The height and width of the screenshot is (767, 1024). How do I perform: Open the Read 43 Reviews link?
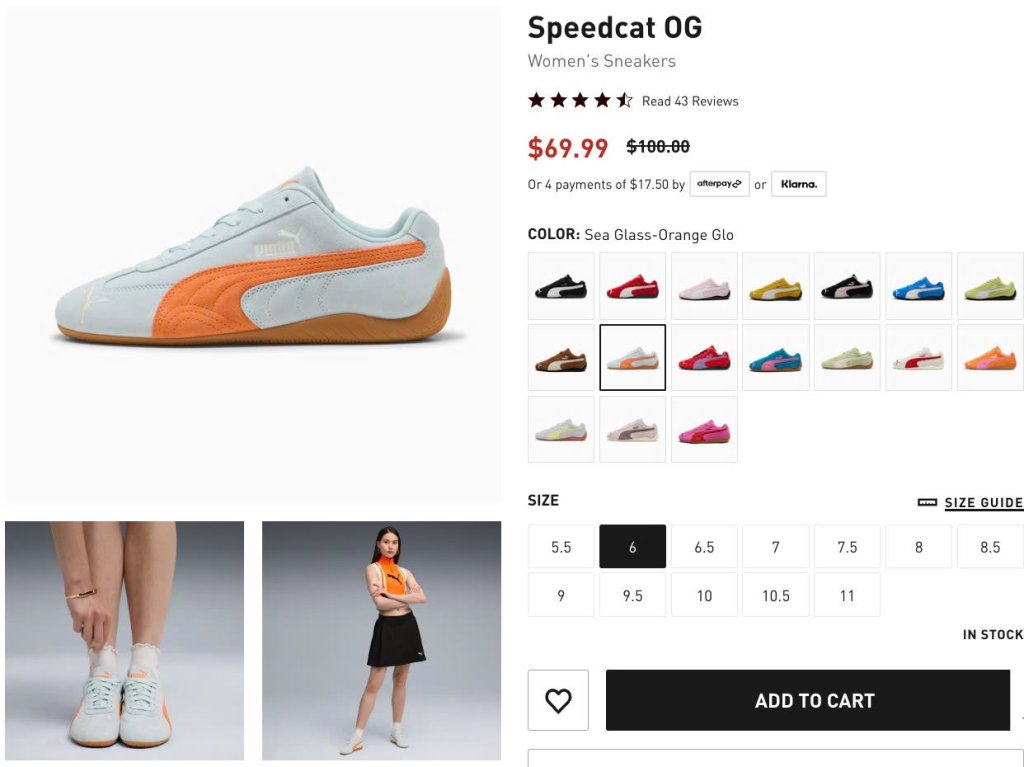[690, 101]
